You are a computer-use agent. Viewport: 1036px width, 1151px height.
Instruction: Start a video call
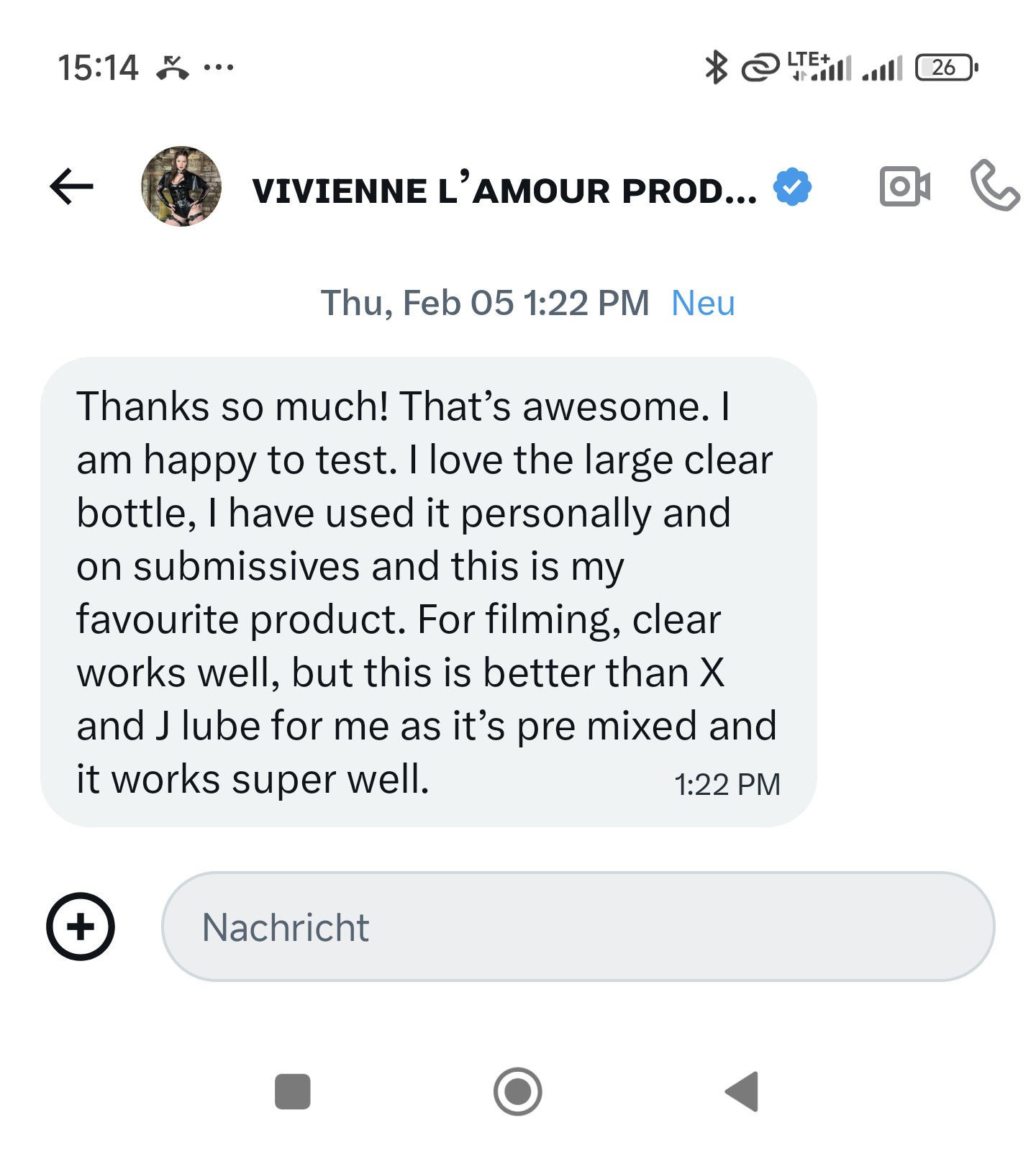[x=904, y=187]
